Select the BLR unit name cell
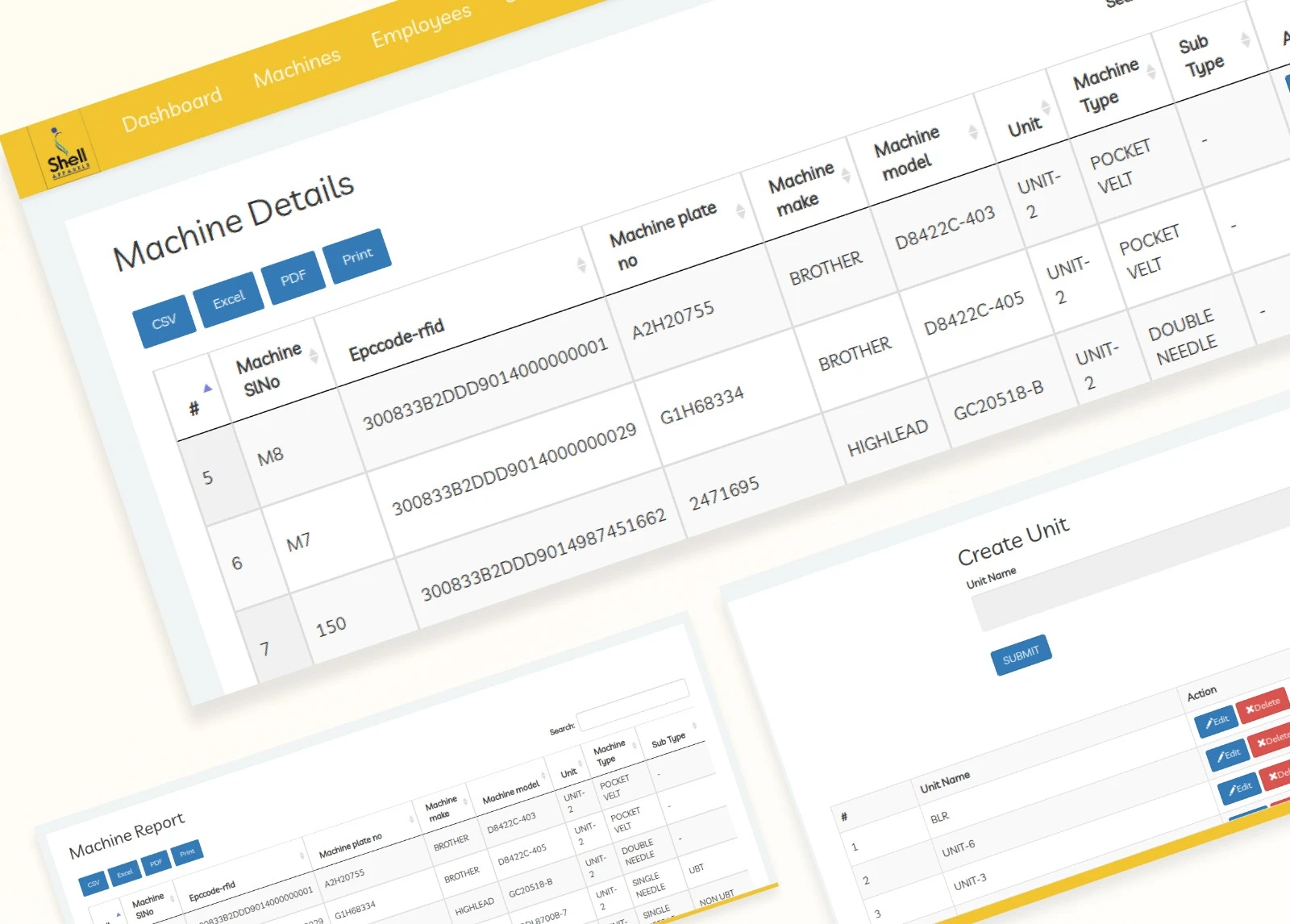This screenshot has width=1290, height=924. coord(939,818)
